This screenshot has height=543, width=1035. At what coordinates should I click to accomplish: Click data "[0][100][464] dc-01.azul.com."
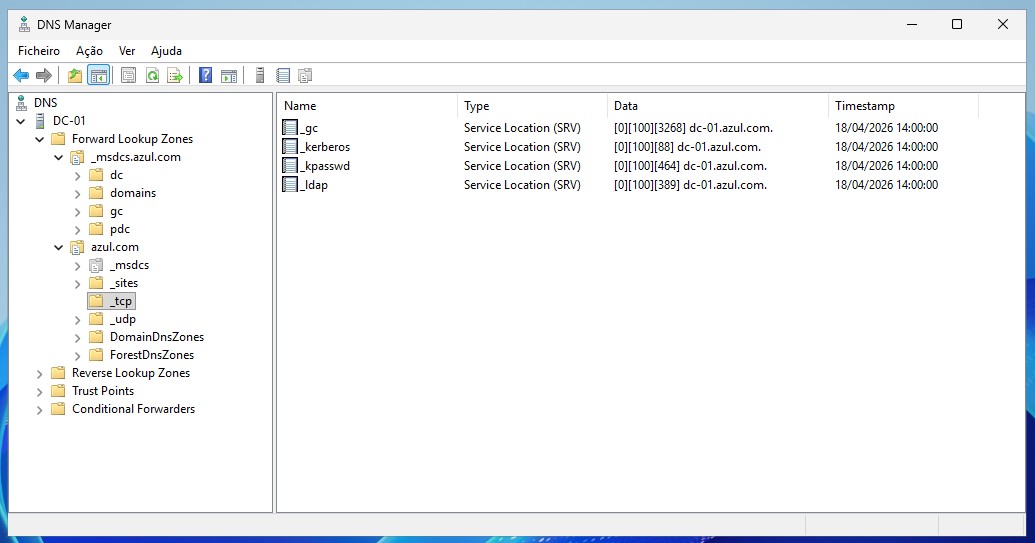(690, 166)
